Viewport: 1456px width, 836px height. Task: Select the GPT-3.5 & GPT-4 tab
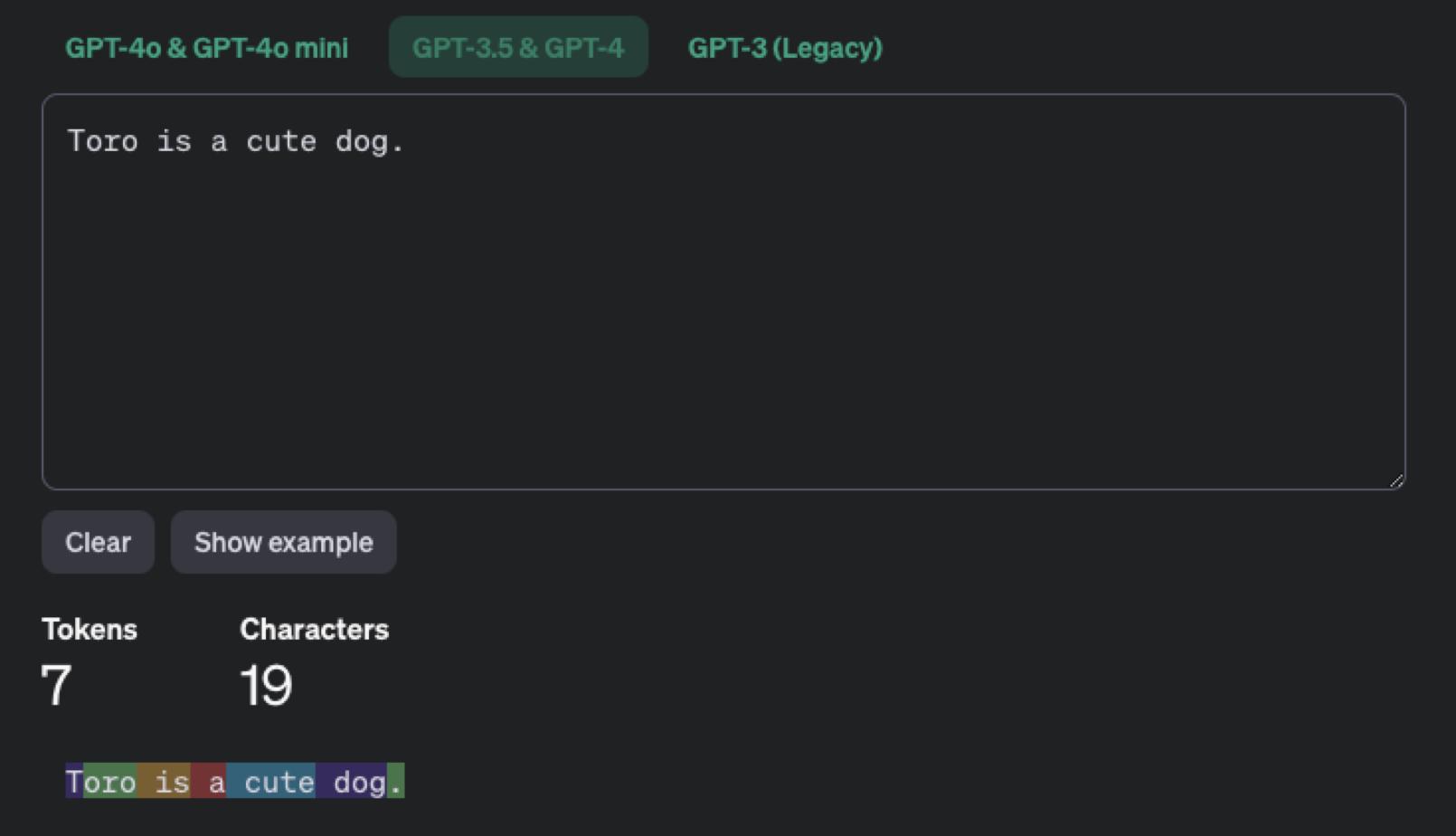(518, 47)
